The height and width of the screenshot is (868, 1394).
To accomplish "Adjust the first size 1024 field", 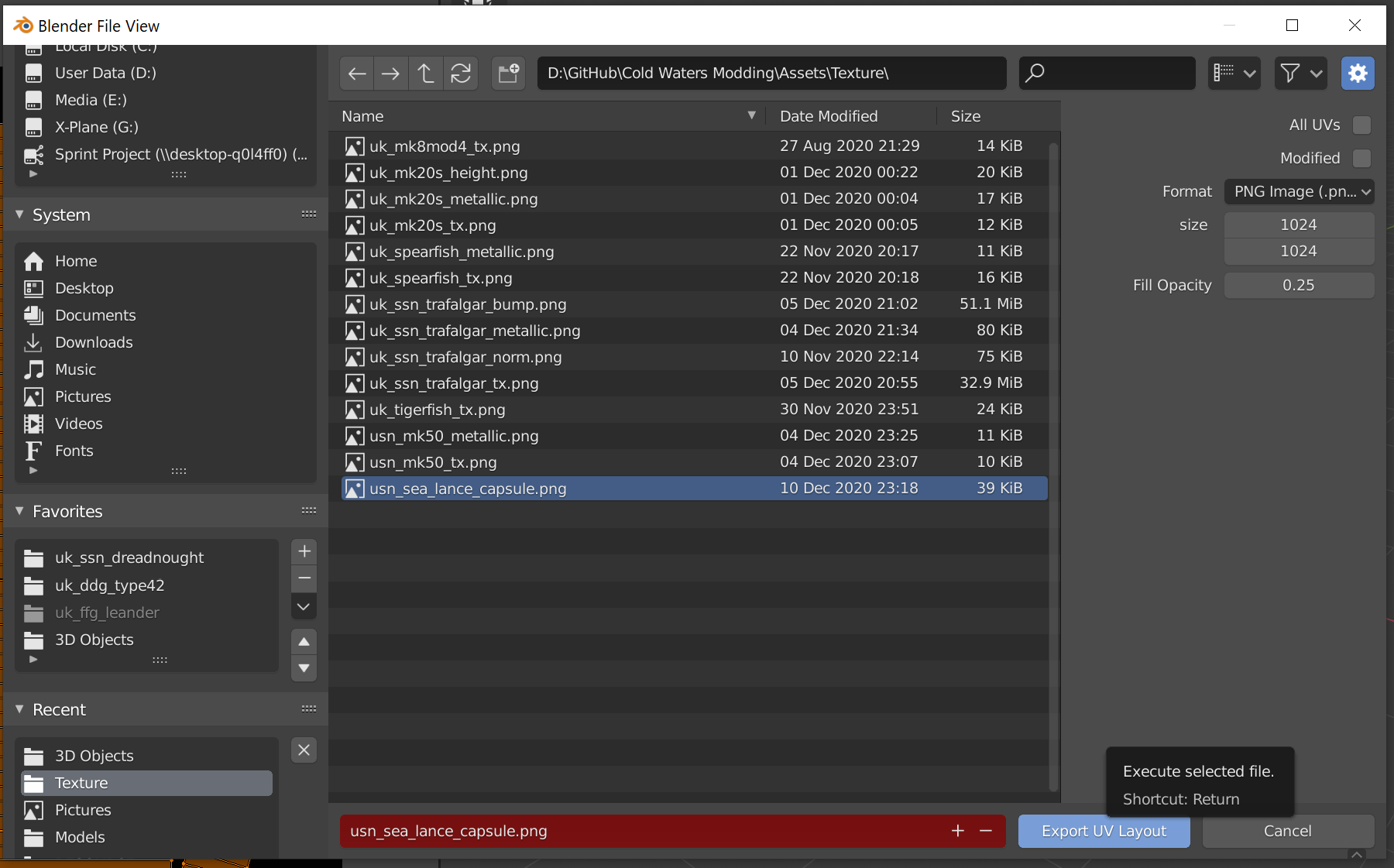I will point(1299,225).
